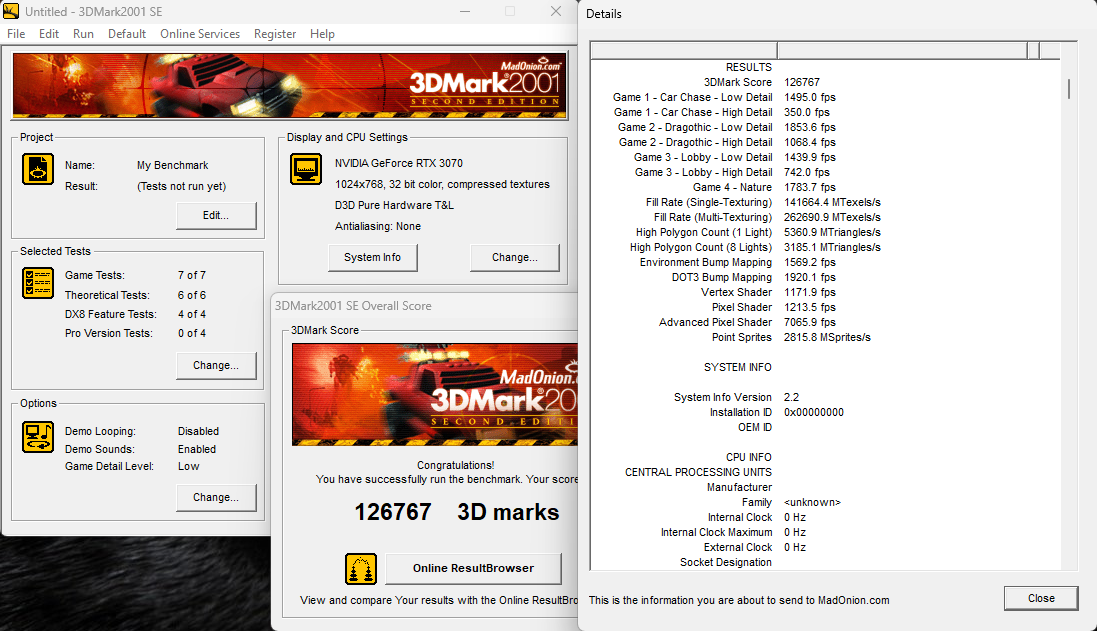Click the Details list vertical scrollbar thumb
This screenshot has width=1097, height=631.
pos(1068,89)
